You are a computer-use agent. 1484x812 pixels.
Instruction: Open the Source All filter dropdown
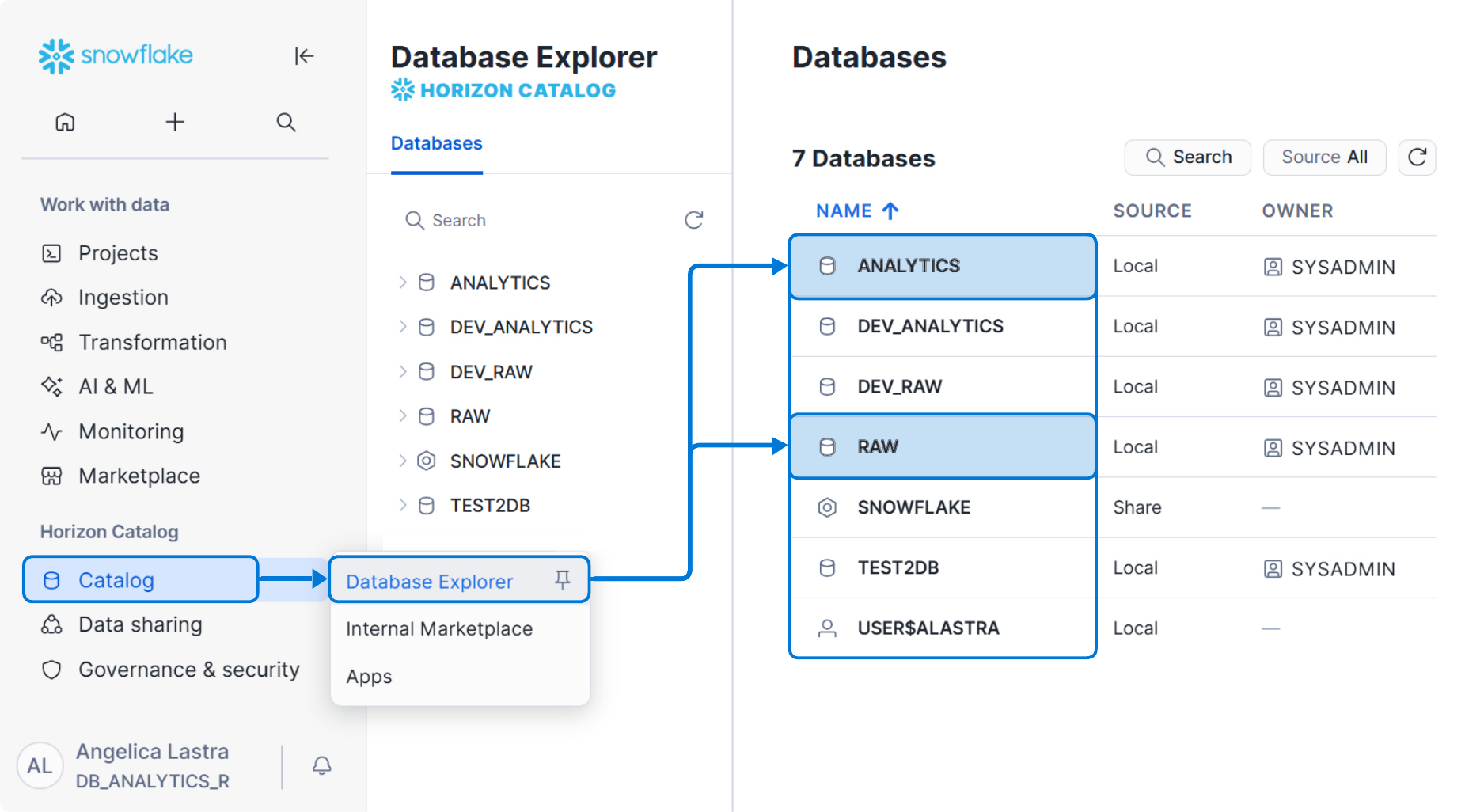[1324, 157]
